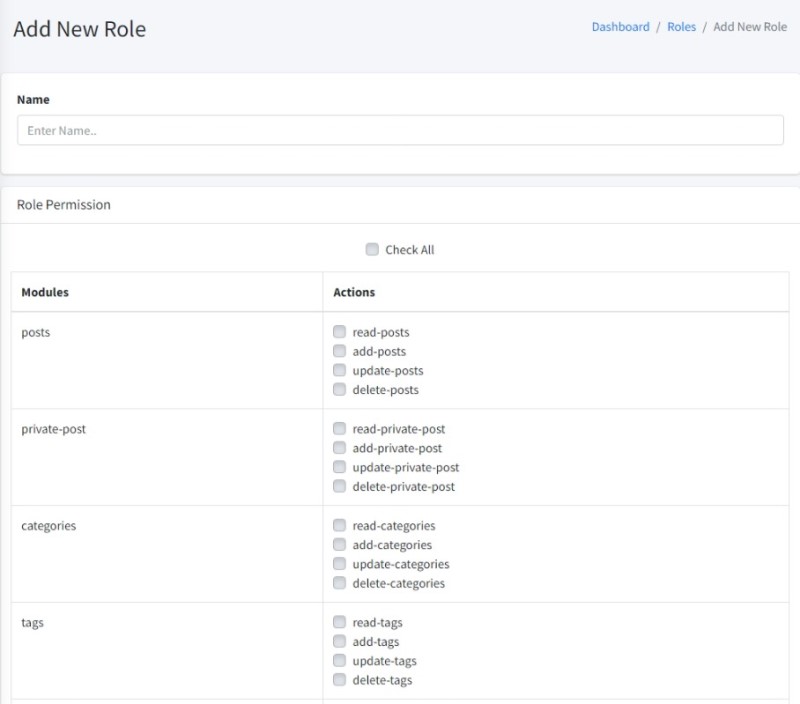Enable the add-posts permission
Screen dimensions: 800x704
tap(340, 351)
